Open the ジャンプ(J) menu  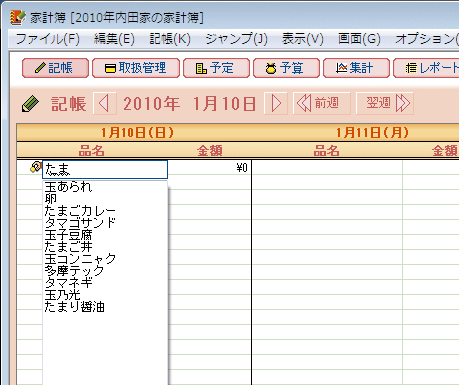pos(237,39)
